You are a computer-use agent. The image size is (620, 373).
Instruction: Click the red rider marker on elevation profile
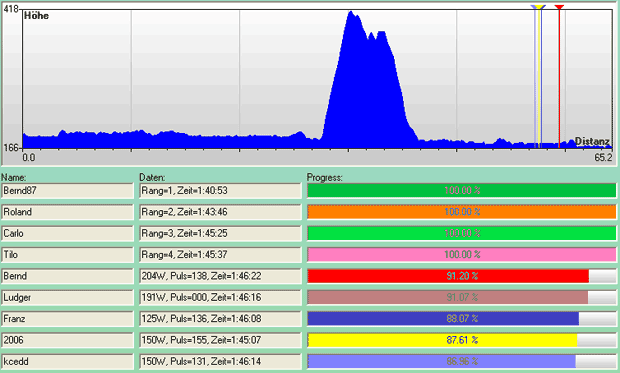(559, 7)
